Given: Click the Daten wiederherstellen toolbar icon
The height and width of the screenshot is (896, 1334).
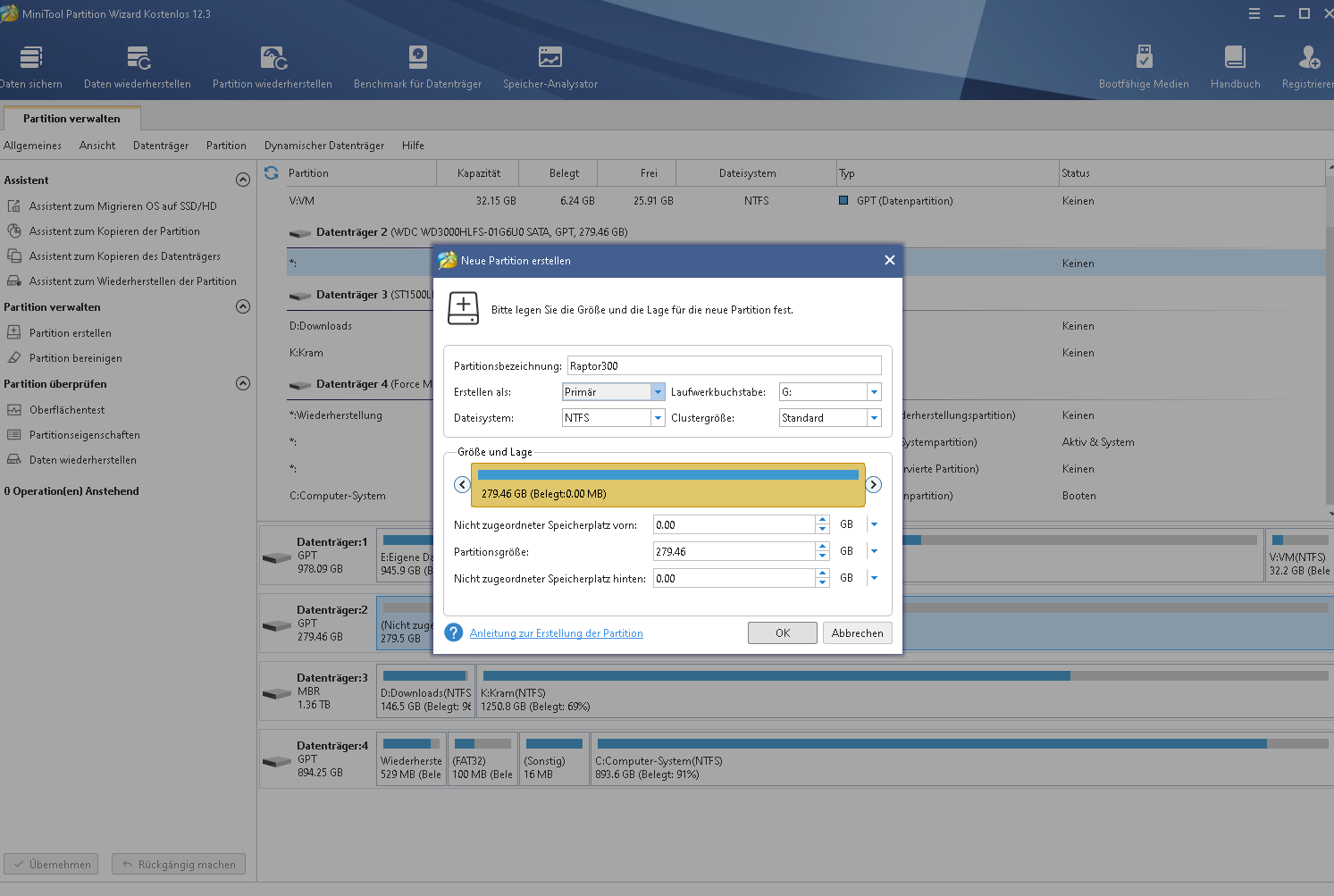Looking at the screenshot, I should 138,59.
